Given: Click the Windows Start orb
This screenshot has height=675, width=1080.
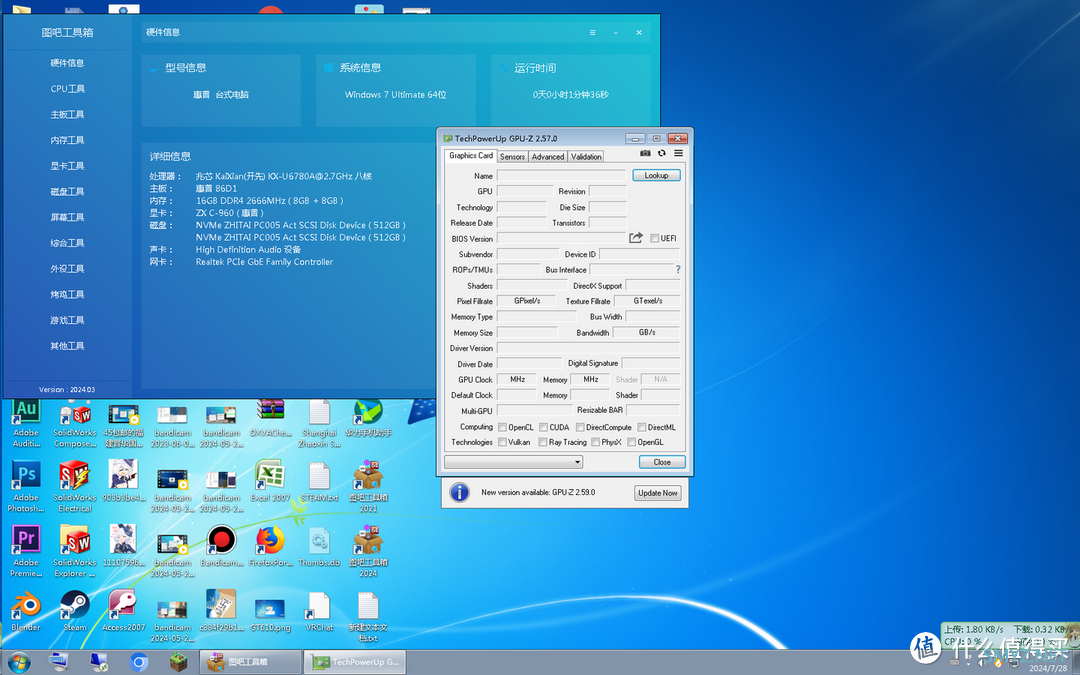Looking at the screenshot, I should pyautogui.click(x=19, y=662).
